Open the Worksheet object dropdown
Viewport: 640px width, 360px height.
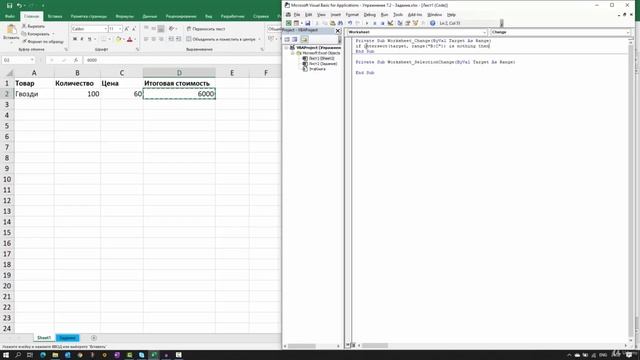484,32
